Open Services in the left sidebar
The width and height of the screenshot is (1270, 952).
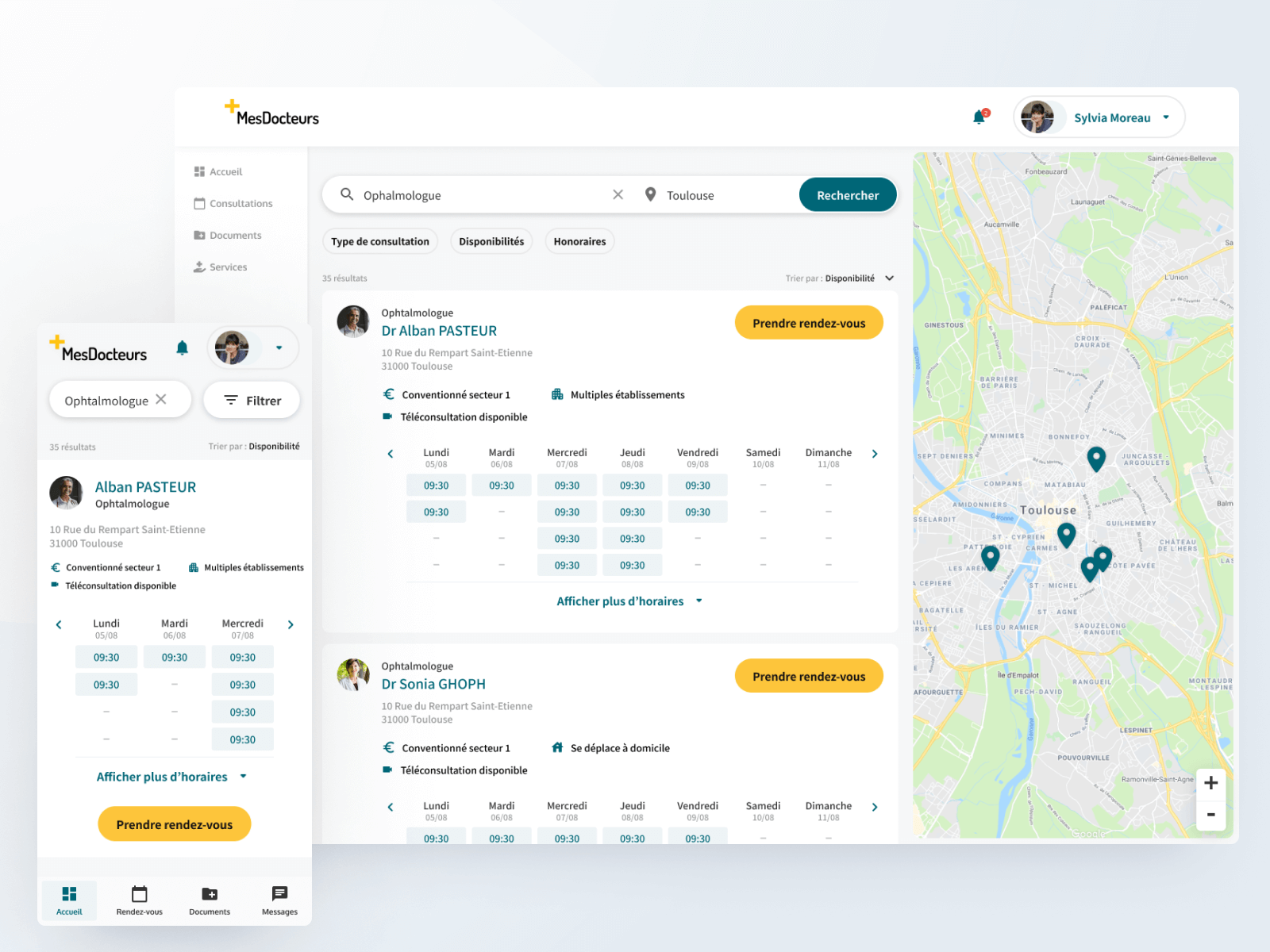(x=221, y=267)
